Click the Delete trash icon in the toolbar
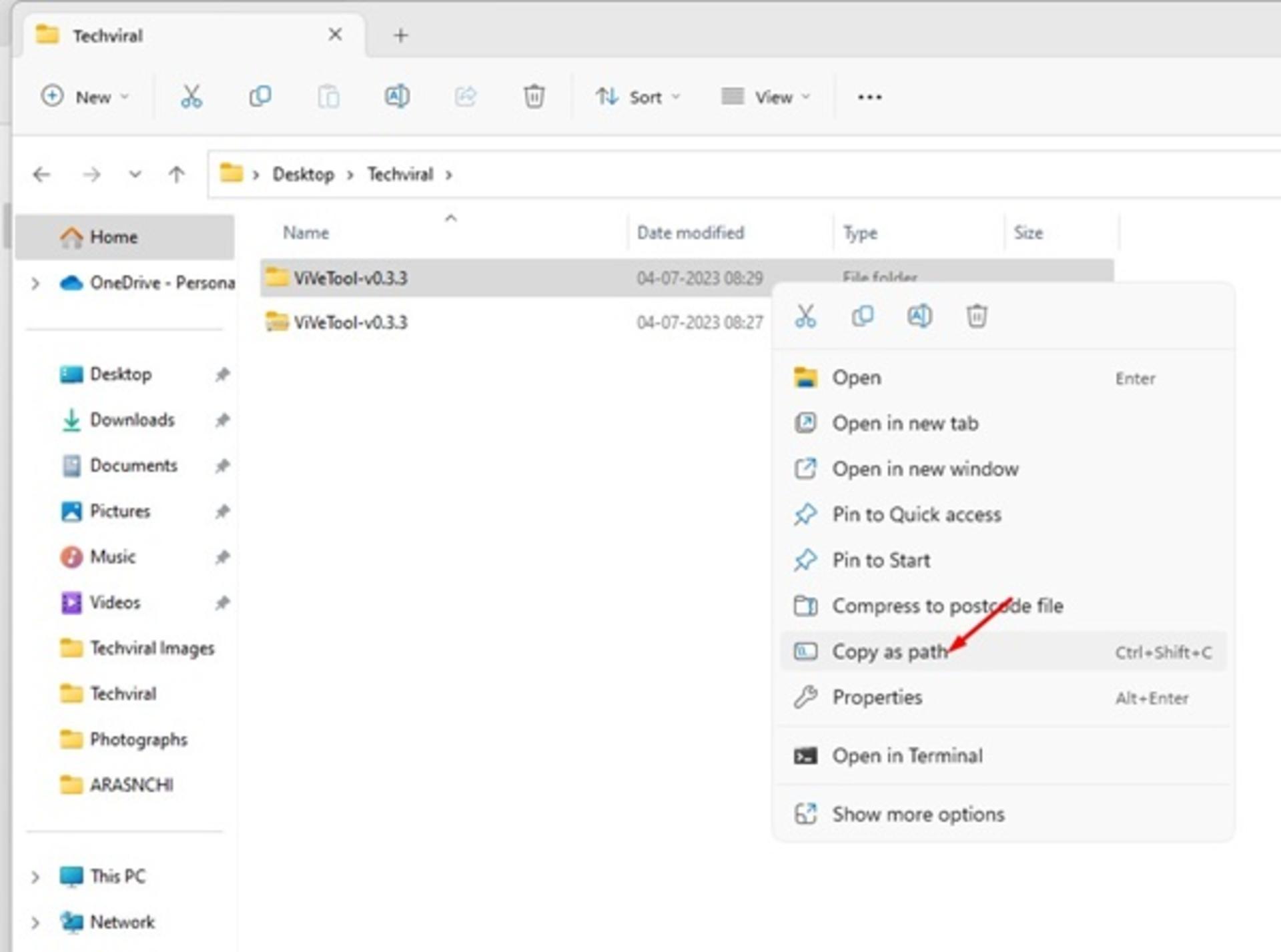Viewport: 1281px width, 952px height. click(534, 97)
